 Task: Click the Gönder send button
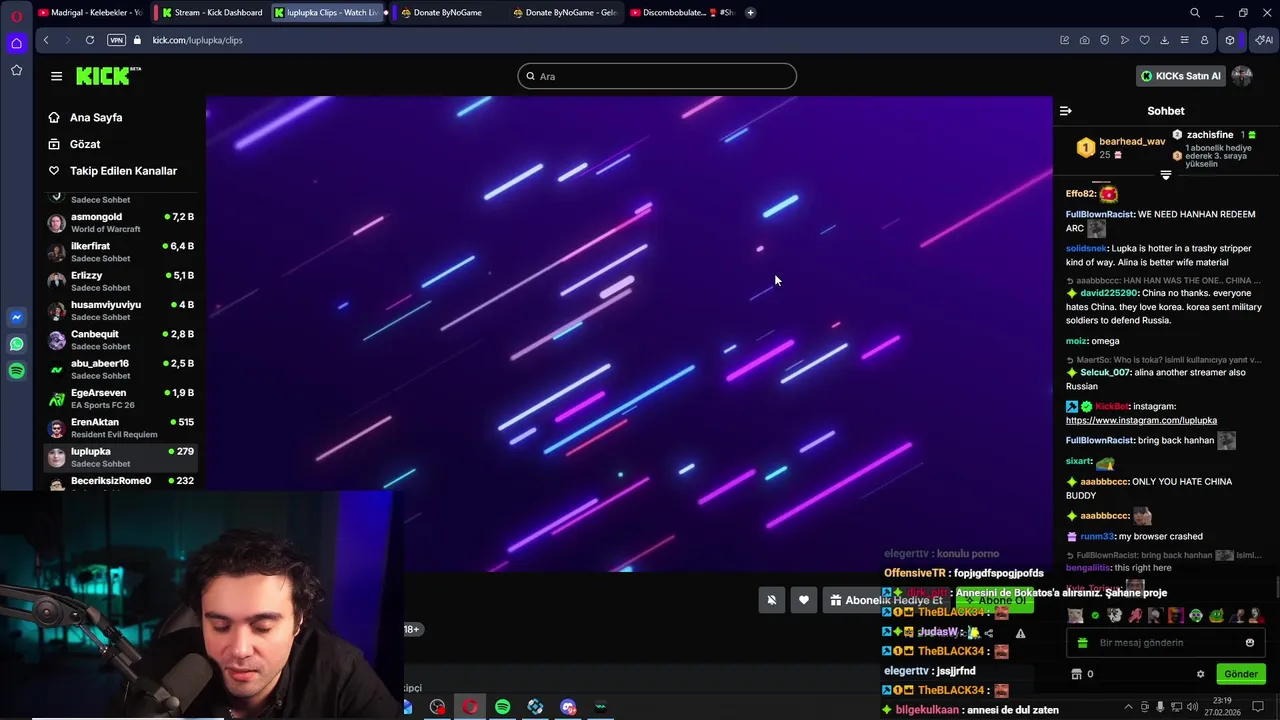coord(1241,674)
